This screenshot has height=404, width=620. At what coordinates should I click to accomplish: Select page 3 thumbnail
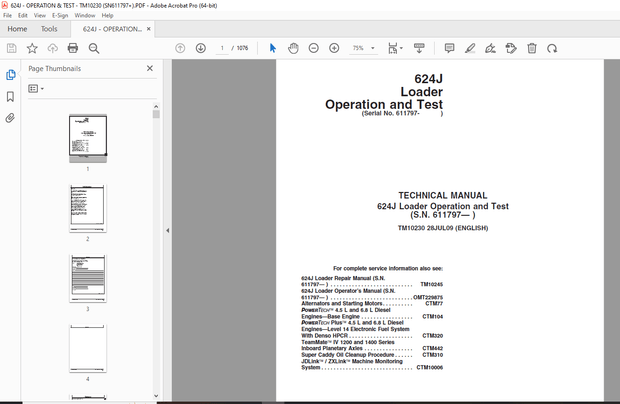point(88,278)
